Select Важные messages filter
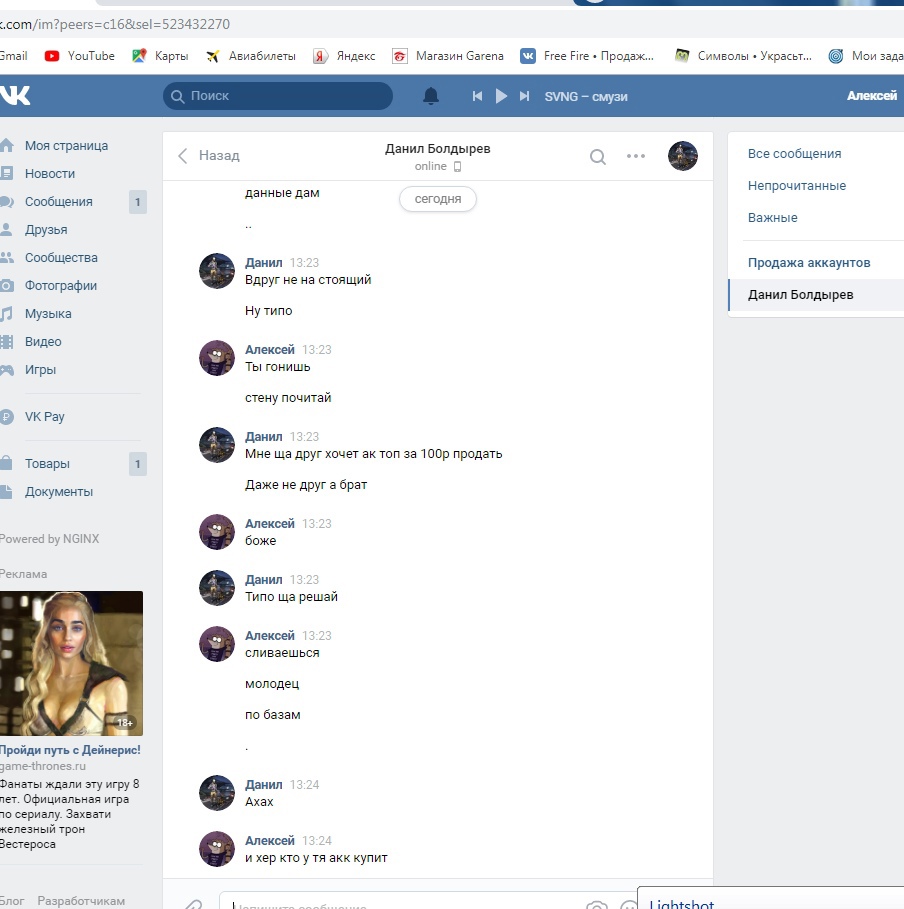 point(772,218)
